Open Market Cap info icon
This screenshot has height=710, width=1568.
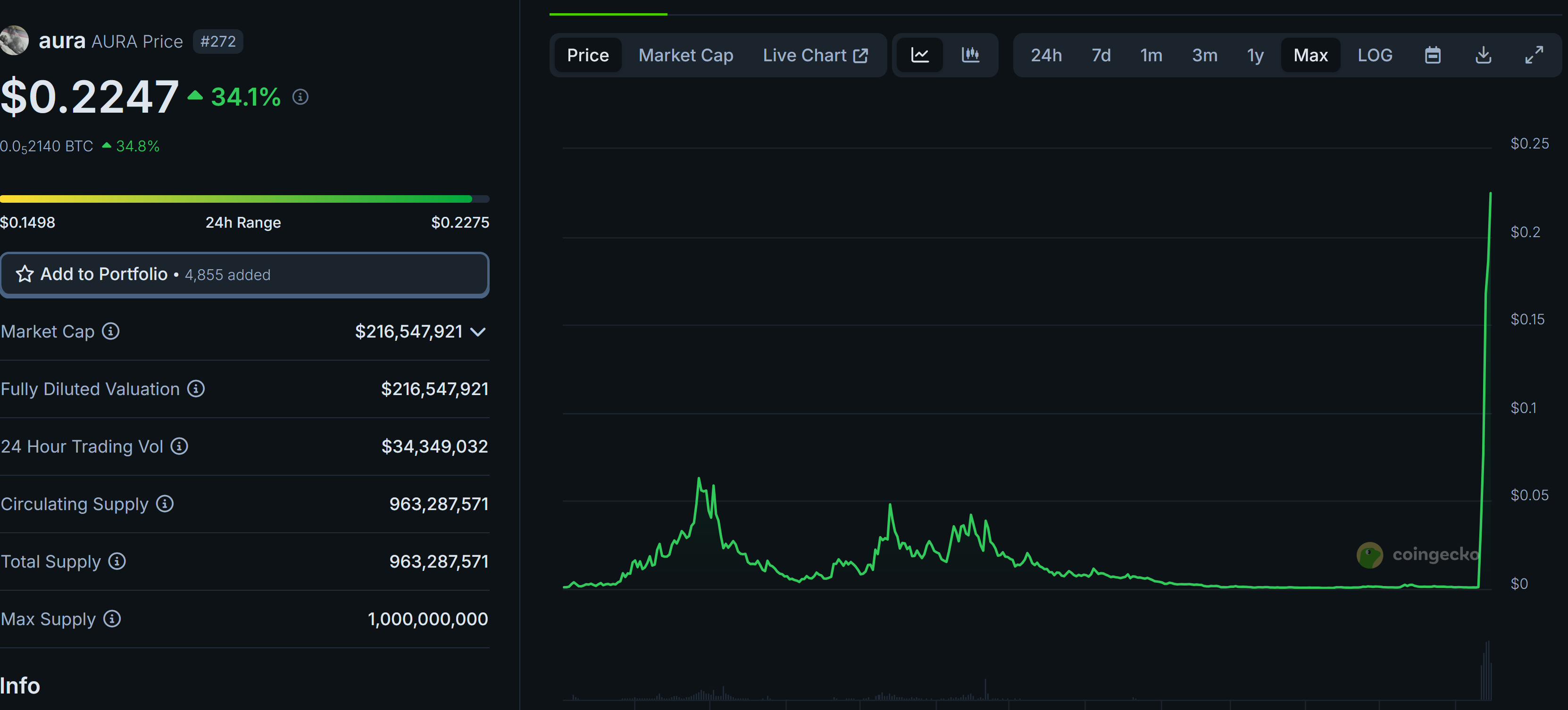tap(110, 331)
